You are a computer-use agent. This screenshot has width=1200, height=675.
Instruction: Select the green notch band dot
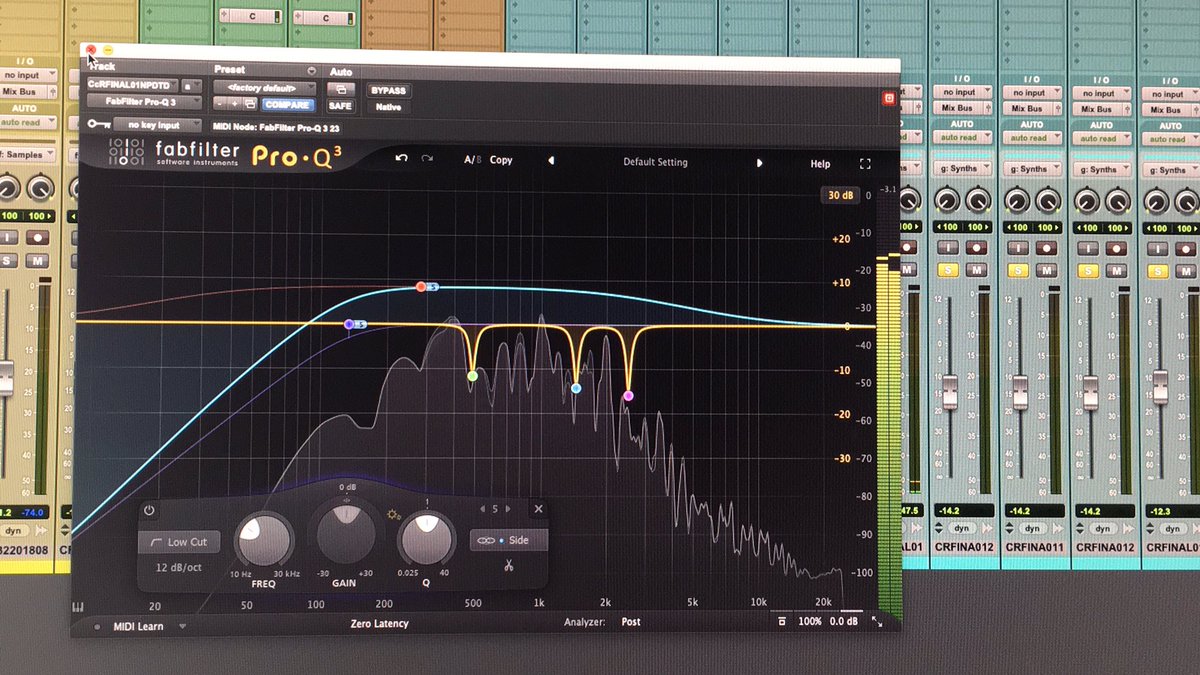pyautogui.click(x=473, y=376)
